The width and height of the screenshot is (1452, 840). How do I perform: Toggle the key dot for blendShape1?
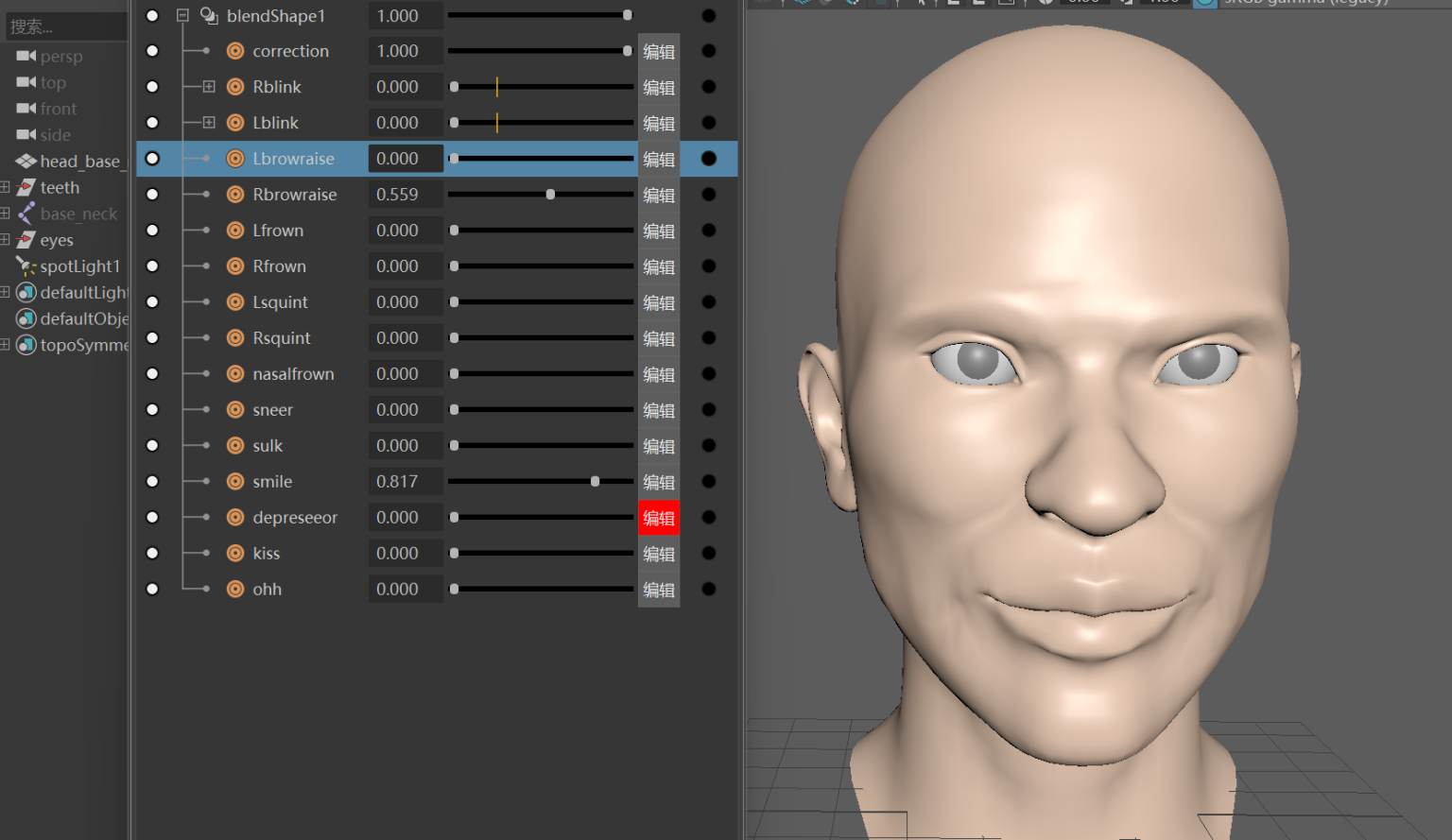[x=709, y=15]
